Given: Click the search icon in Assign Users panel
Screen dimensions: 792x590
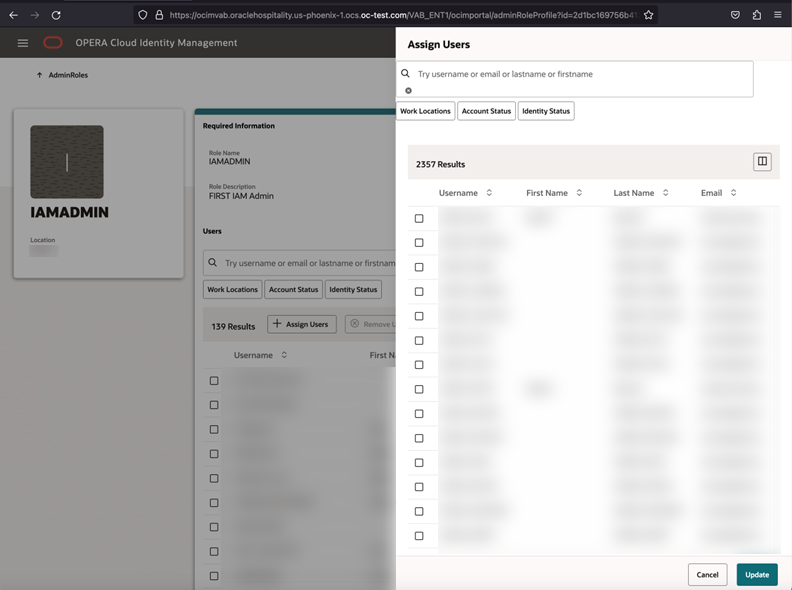Looking at the screenshot, I should 405,74.
